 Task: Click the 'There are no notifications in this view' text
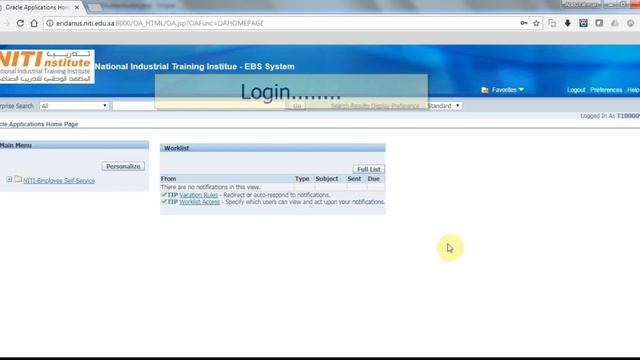click(211, 187)
